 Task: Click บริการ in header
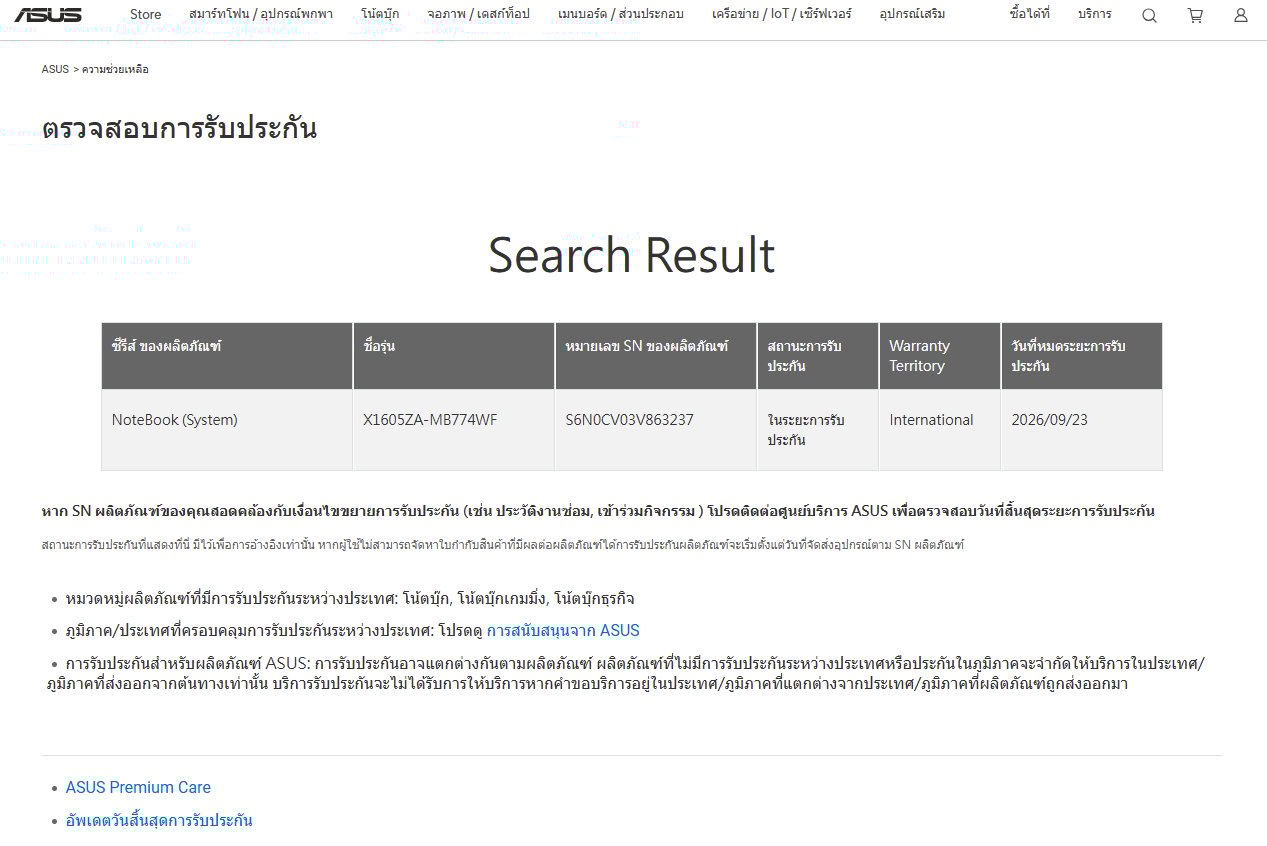point(1095,14)
